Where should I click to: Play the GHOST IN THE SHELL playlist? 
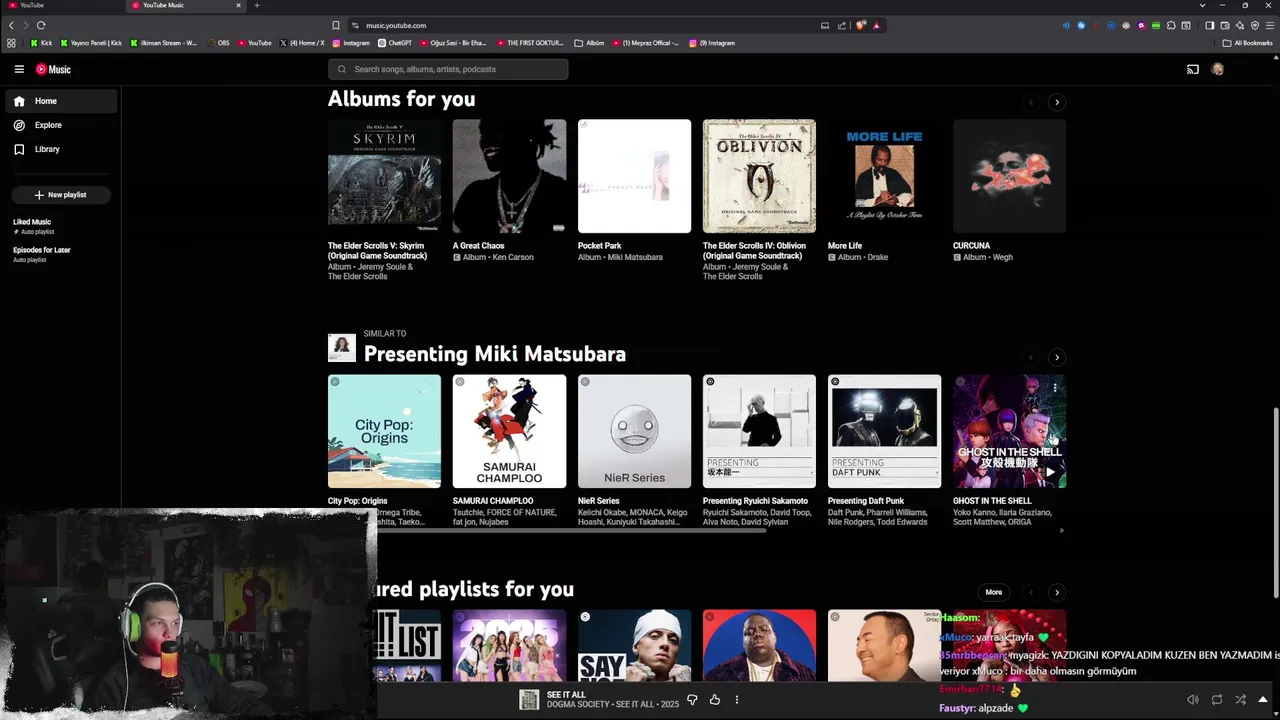tap(1049, 471)
